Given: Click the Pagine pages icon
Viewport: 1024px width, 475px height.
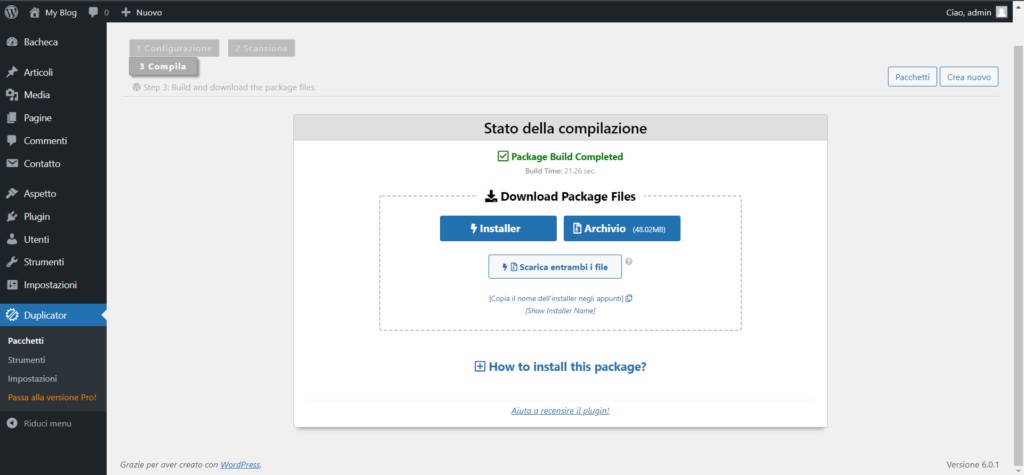Looking at the screenshot, I should click(x=12, y=118).
